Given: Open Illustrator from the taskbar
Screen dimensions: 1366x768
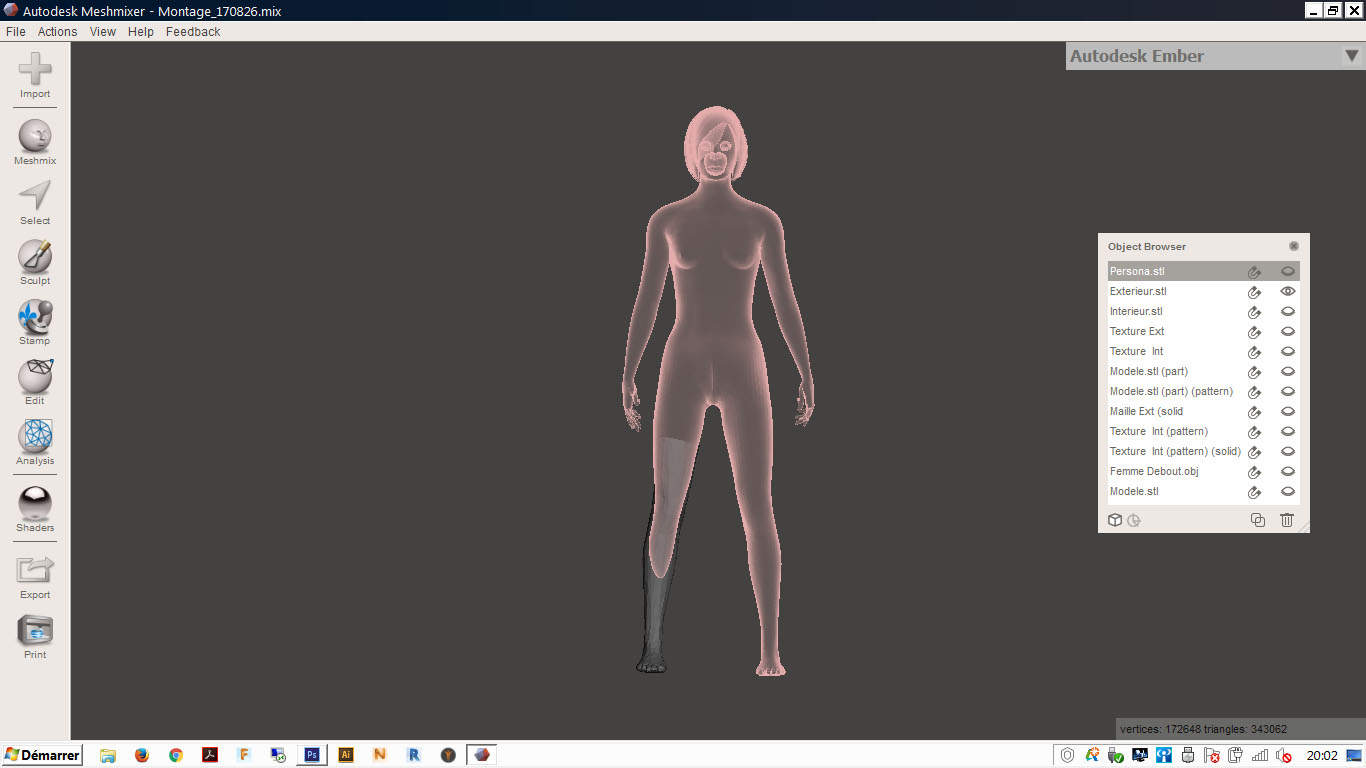Looking at the screenshot, I should click(345, 755).
